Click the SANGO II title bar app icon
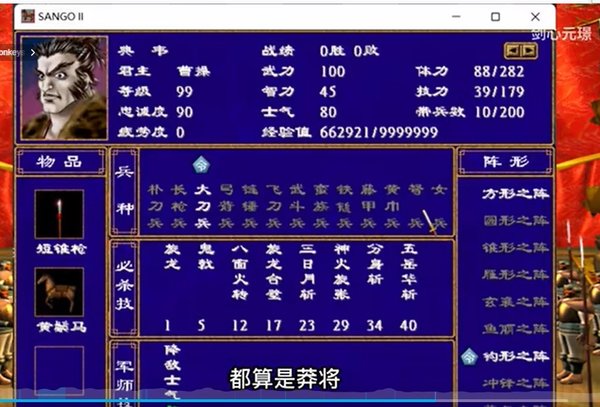Image resolution: width=600 pixels, height=407 pixels. [28, 16]
